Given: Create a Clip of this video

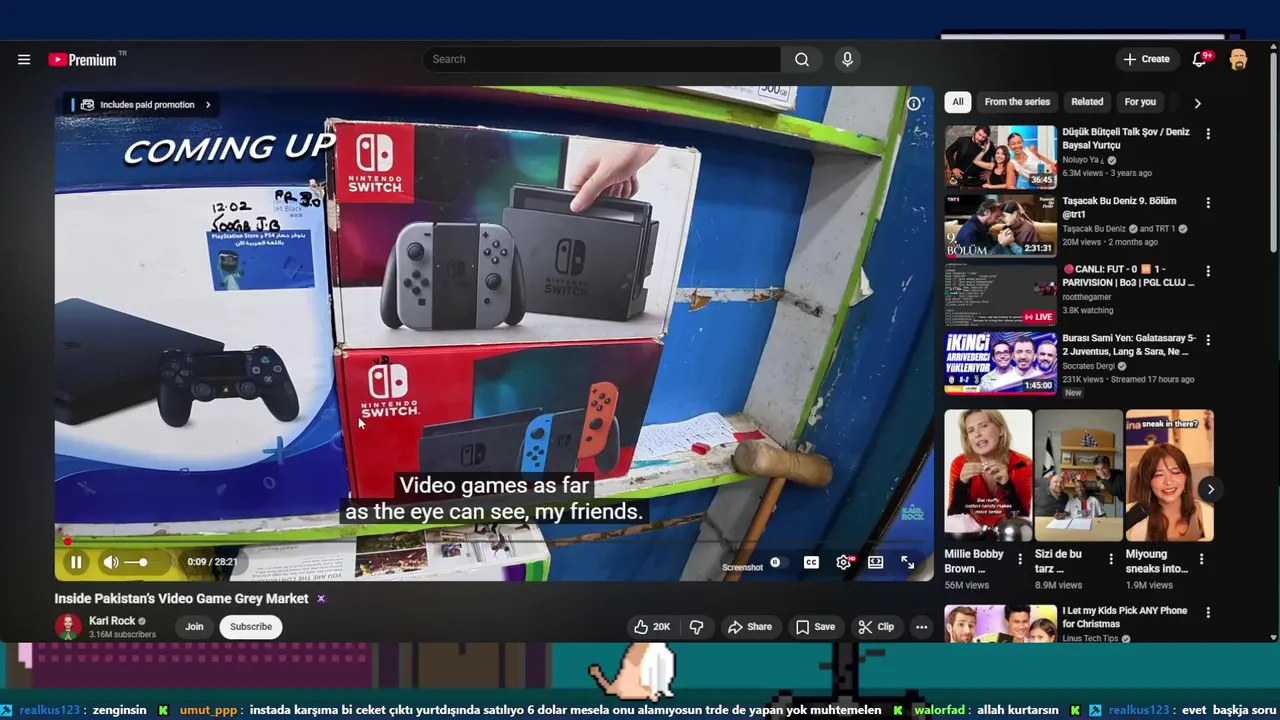Looking at the screenshot, I should click(876, 627).
